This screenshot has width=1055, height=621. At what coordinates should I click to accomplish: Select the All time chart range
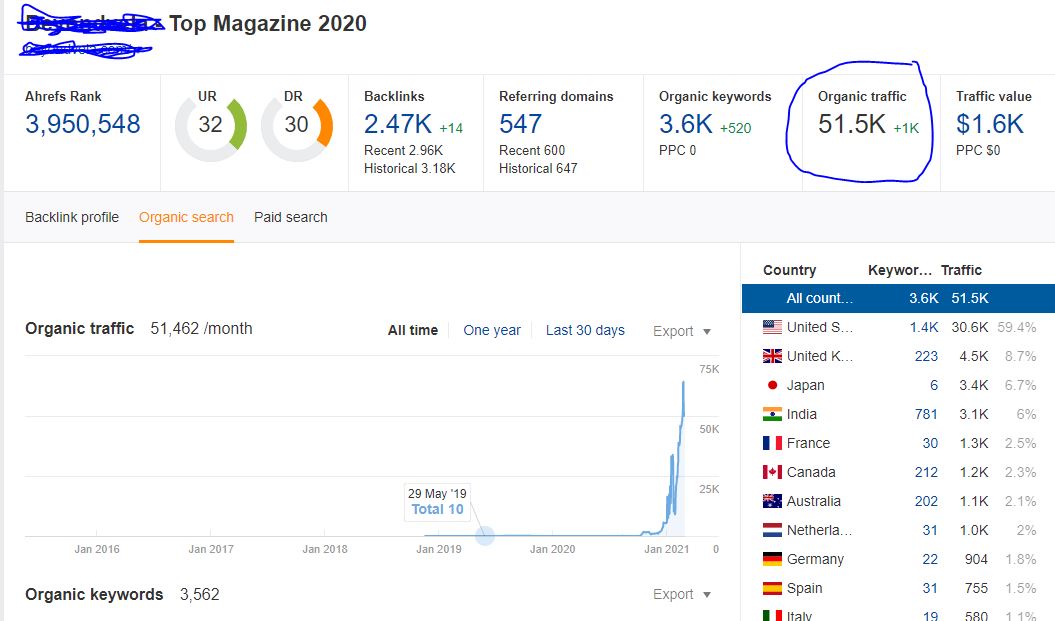coord(413,330)
